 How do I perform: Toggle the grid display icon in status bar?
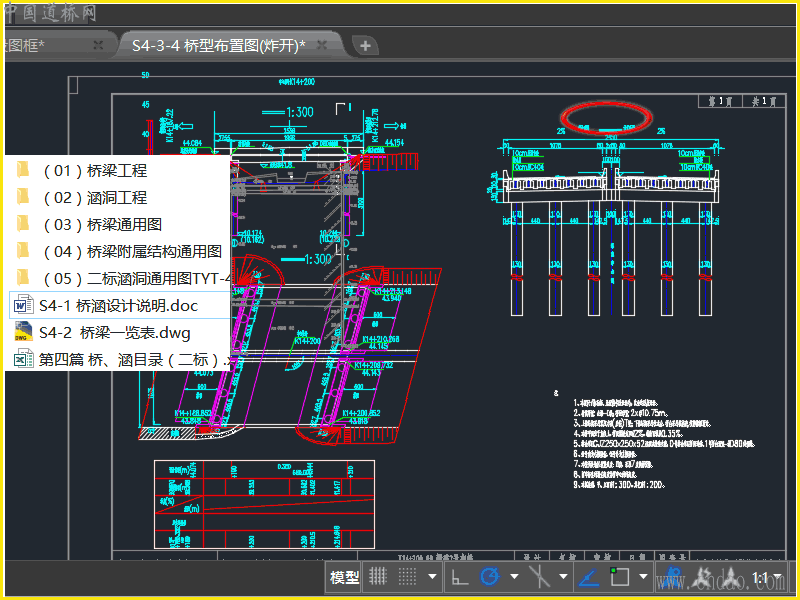tap(378, 577)
